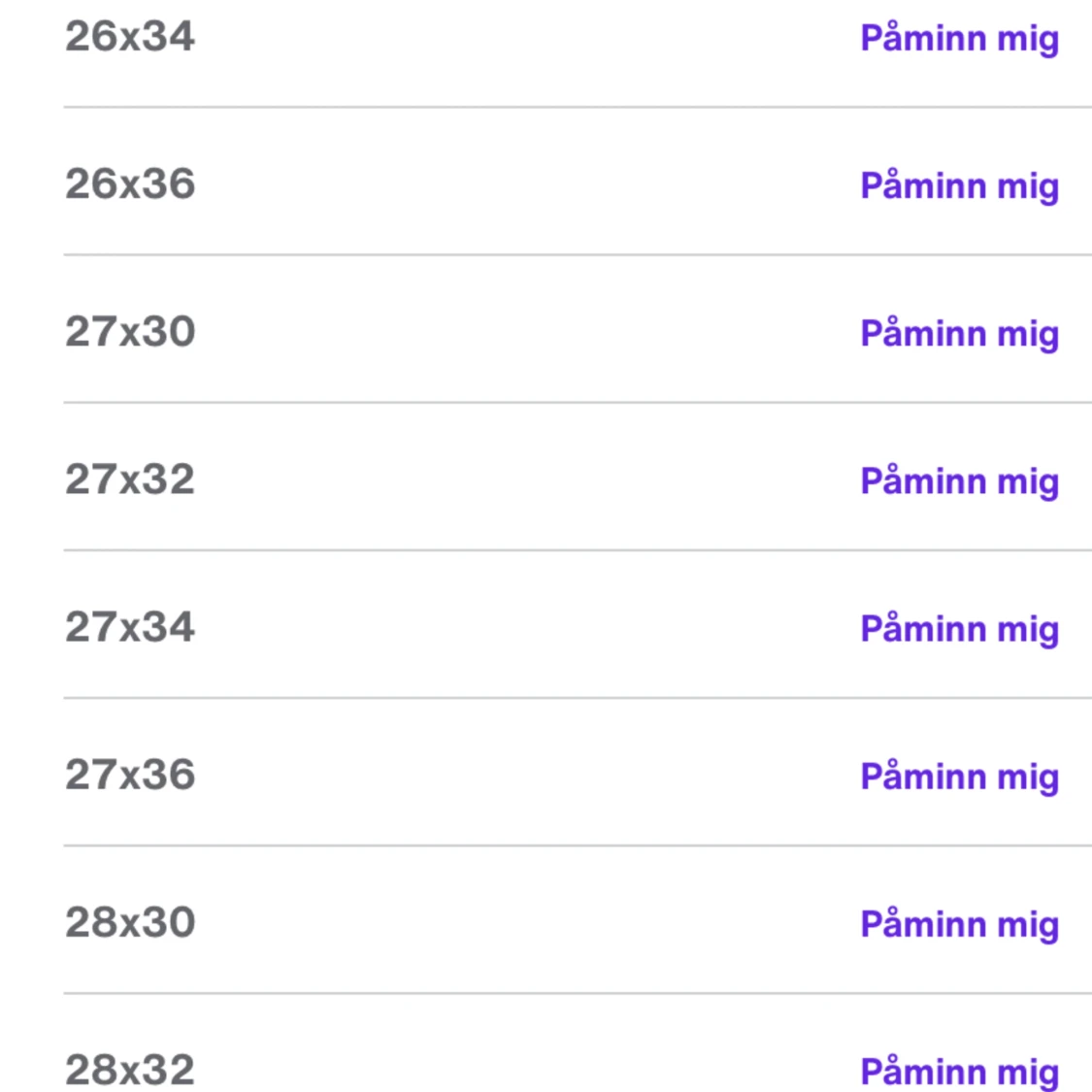Click Påminn mig for size 26x34
The height and width of the screenshot is (1092, 1092).
pyautogui.click(x=959, y=39)
